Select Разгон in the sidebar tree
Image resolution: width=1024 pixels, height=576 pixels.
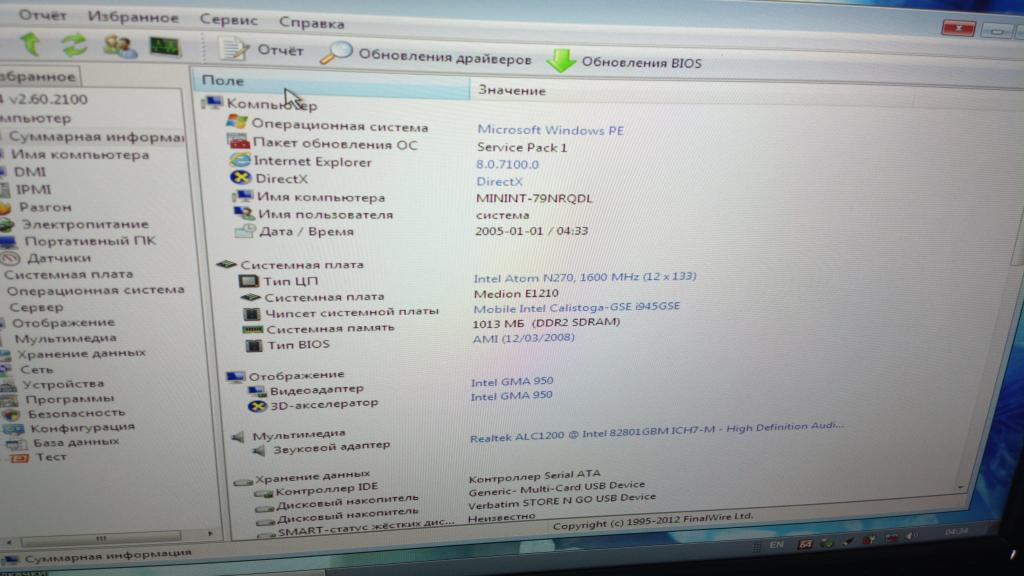[x=45, y=207]
